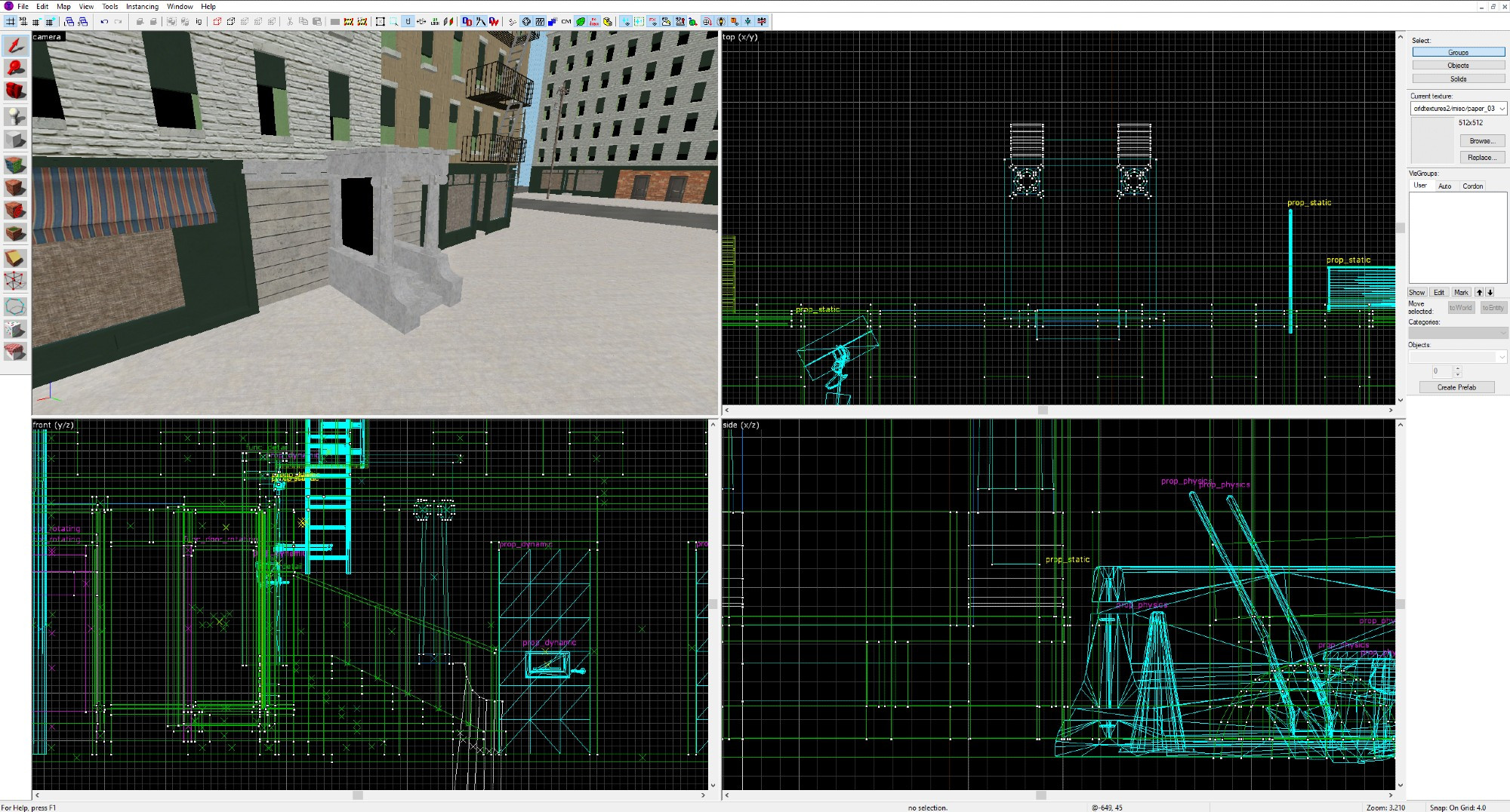
Task: Pick the Entity tool with lightbulb icon
Action: [15, 116]
